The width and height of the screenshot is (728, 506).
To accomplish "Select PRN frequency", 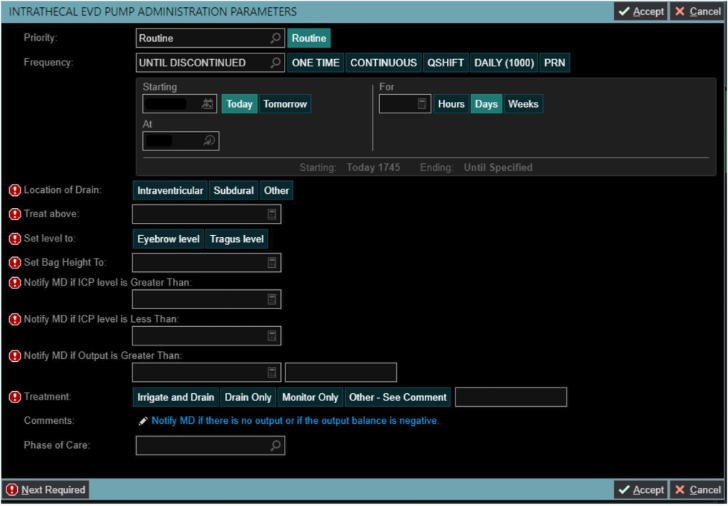I will 554,63.
